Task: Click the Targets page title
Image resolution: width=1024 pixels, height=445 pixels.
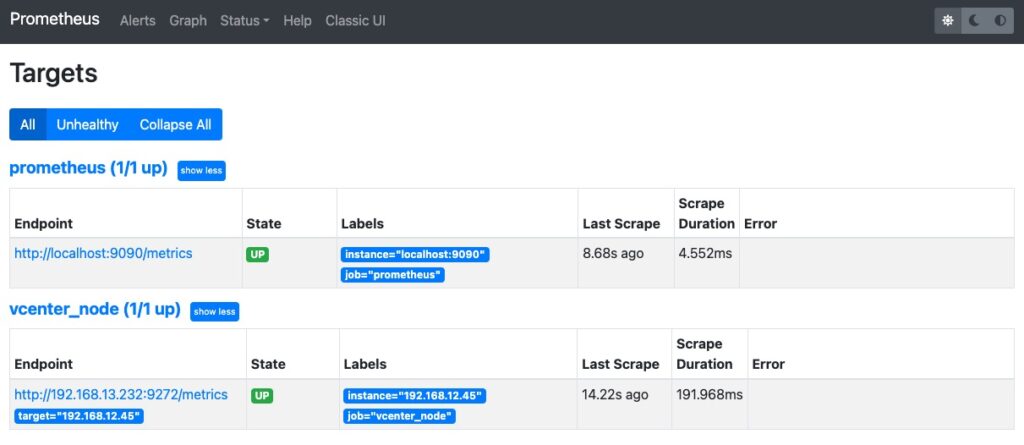Action: (54, 73)
